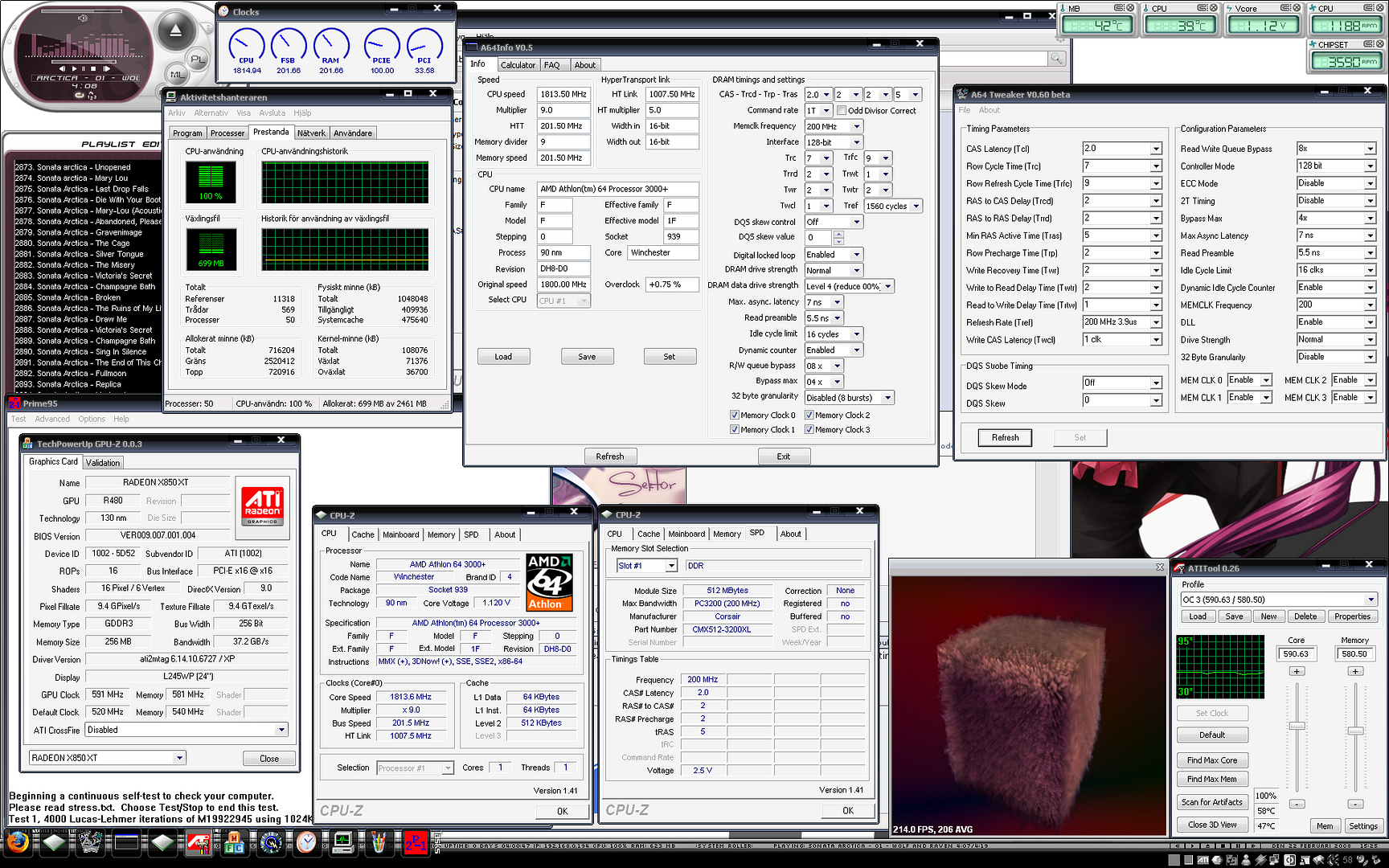Viewport: 1389px width, 868px height.
Task: Open the Slot #1 memory slot dropdown
Action: coord(670,566)
